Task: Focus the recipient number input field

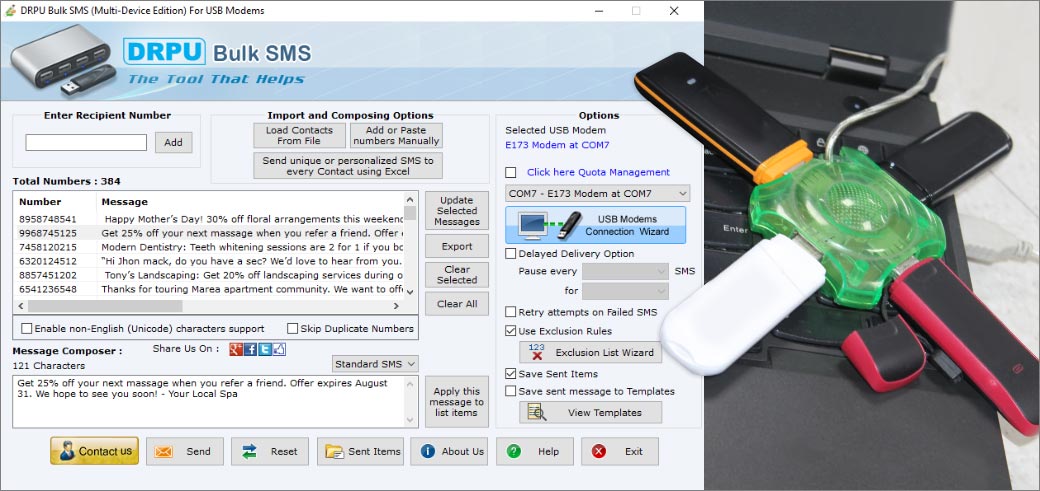Action: coord(86,143)
